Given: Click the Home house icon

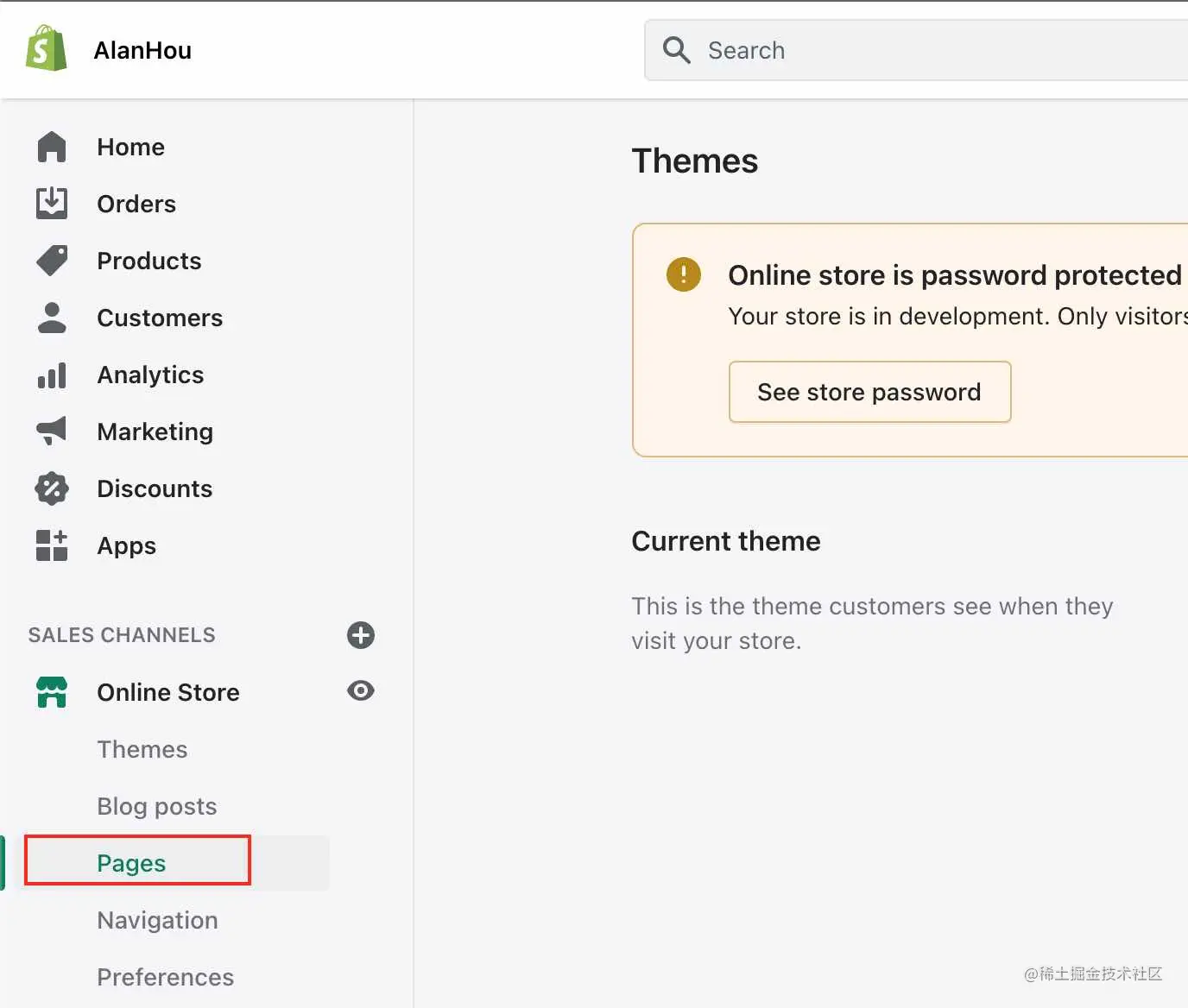Looking at the screenshot, I should (x=52, y=147).
